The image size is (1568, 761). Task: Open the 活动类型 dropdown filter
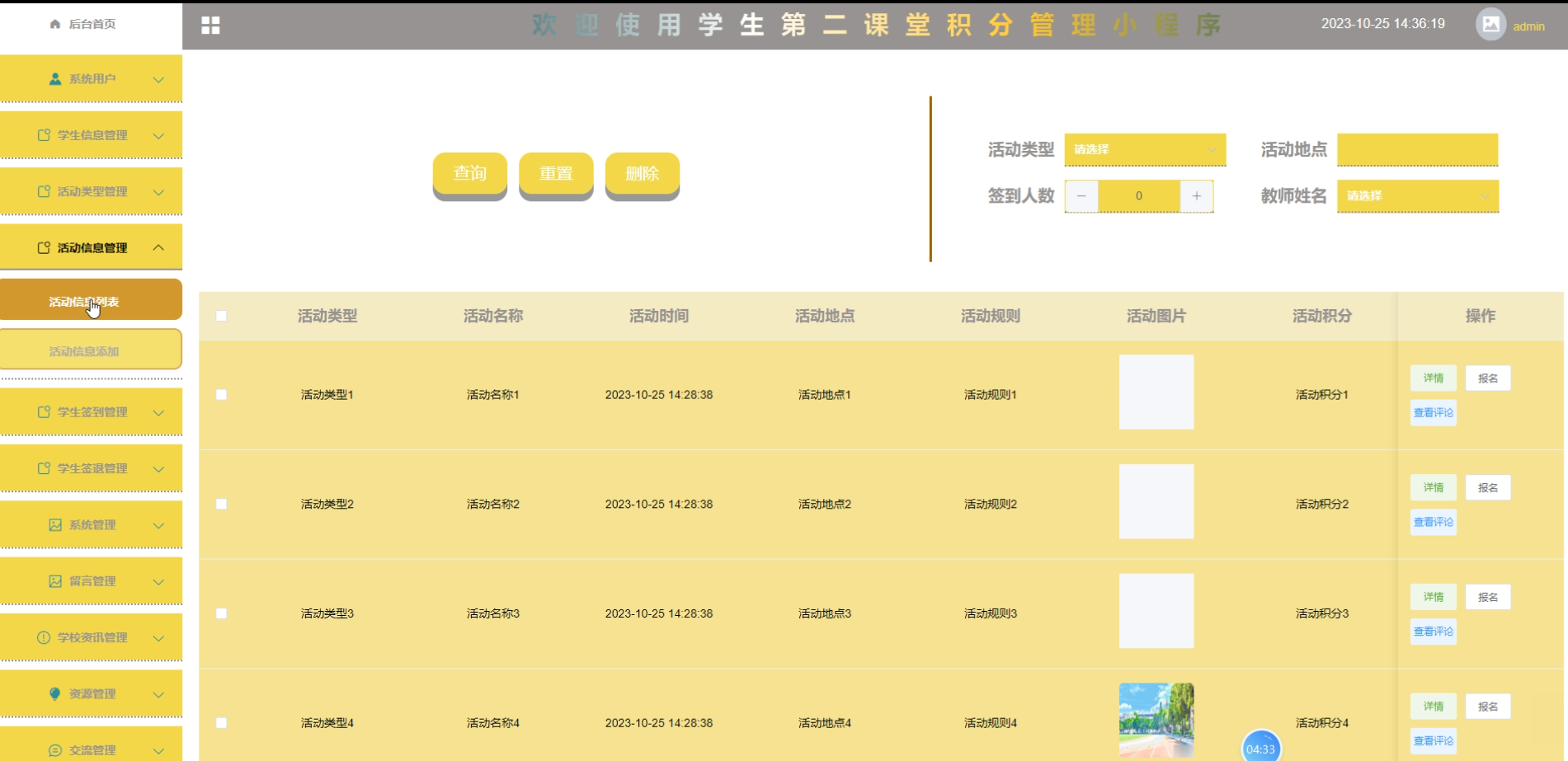pos(1145,149)
